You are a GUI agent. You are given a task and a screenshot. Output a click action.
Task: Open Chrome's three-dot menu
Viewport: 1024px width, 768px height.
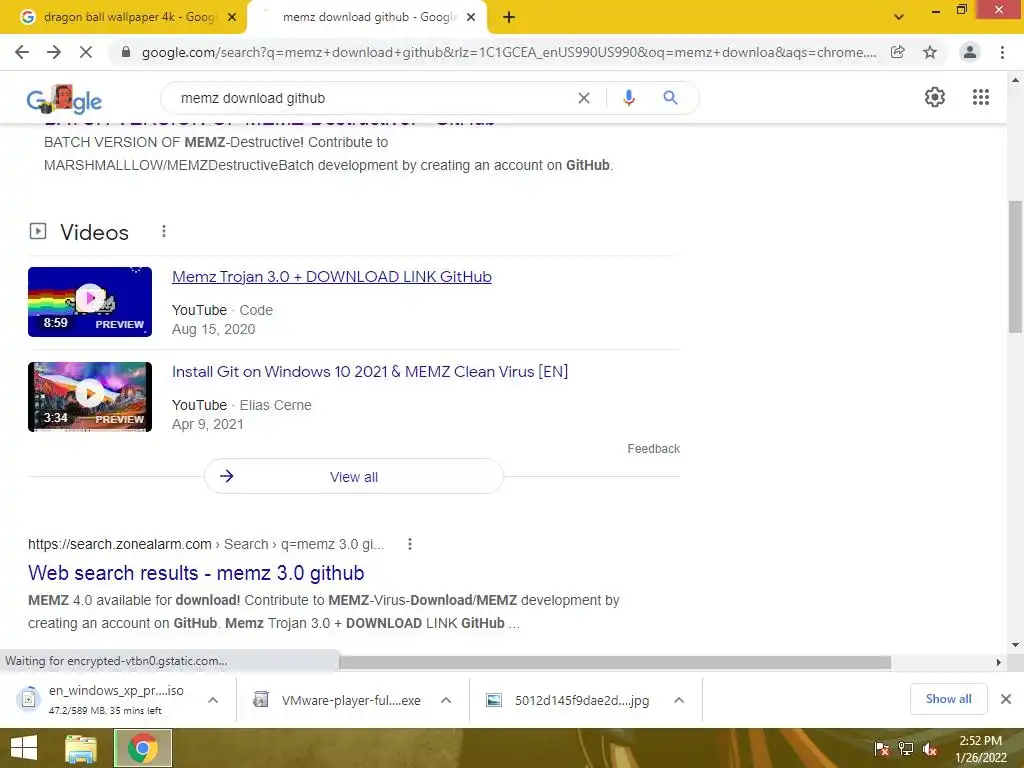1002,52
